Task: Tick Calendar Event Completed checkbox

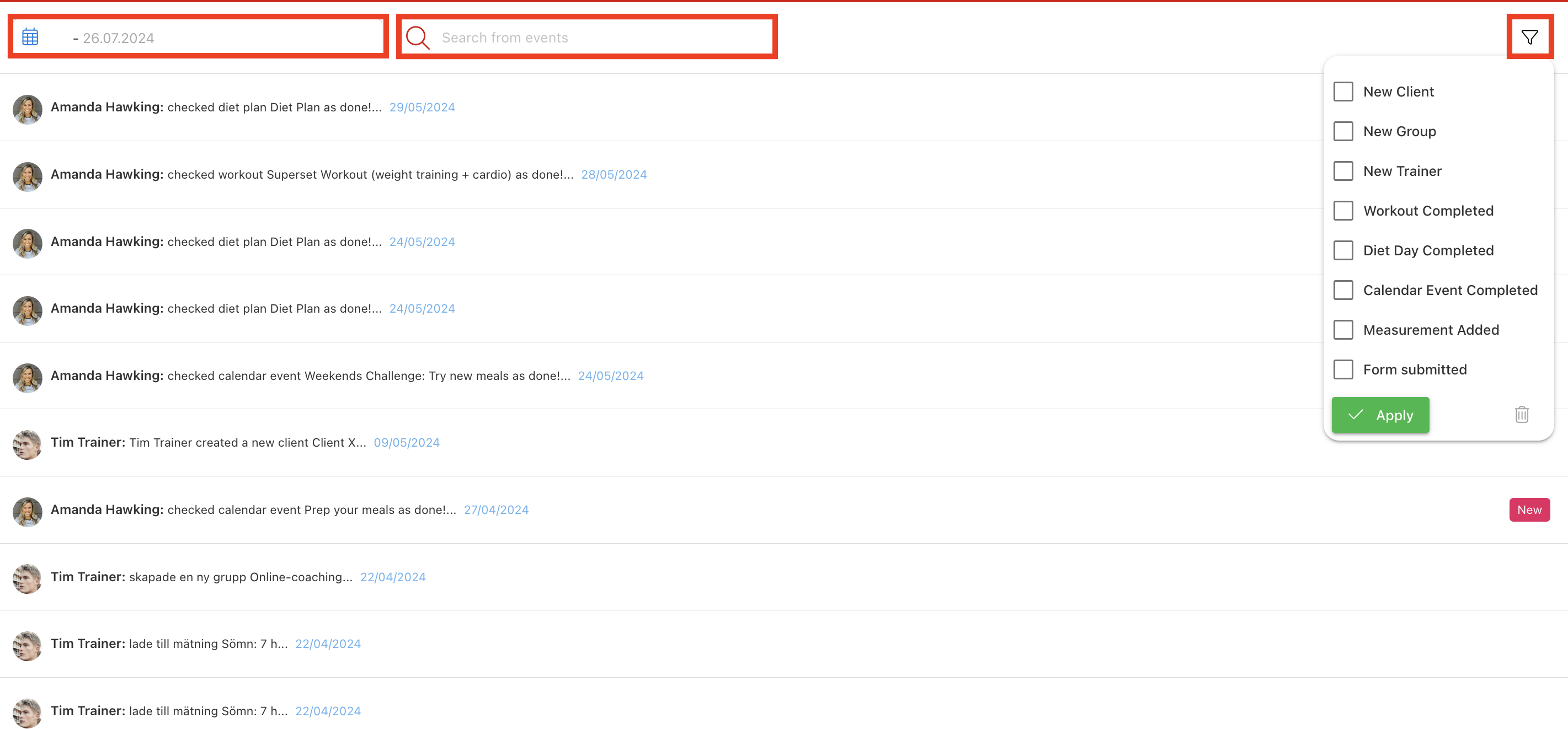Action: coord(1343,290)
